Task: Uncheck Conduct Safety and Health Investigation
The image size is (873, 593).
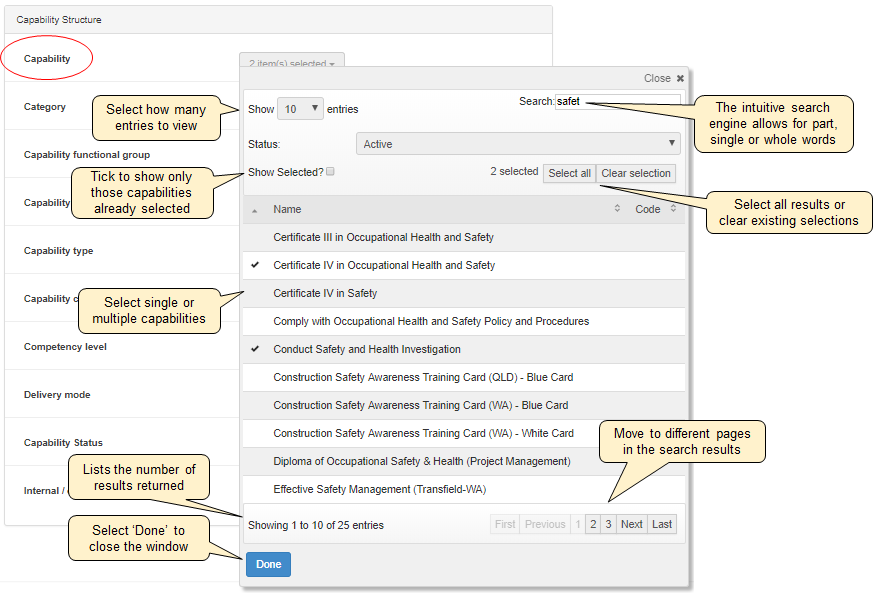Action: pos(367,349)
